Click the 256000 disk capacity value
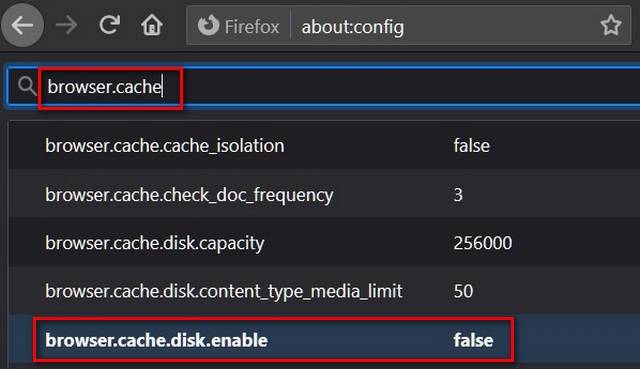Image resolution: width=640 pixels, height=369 pixels. (483, 243)
